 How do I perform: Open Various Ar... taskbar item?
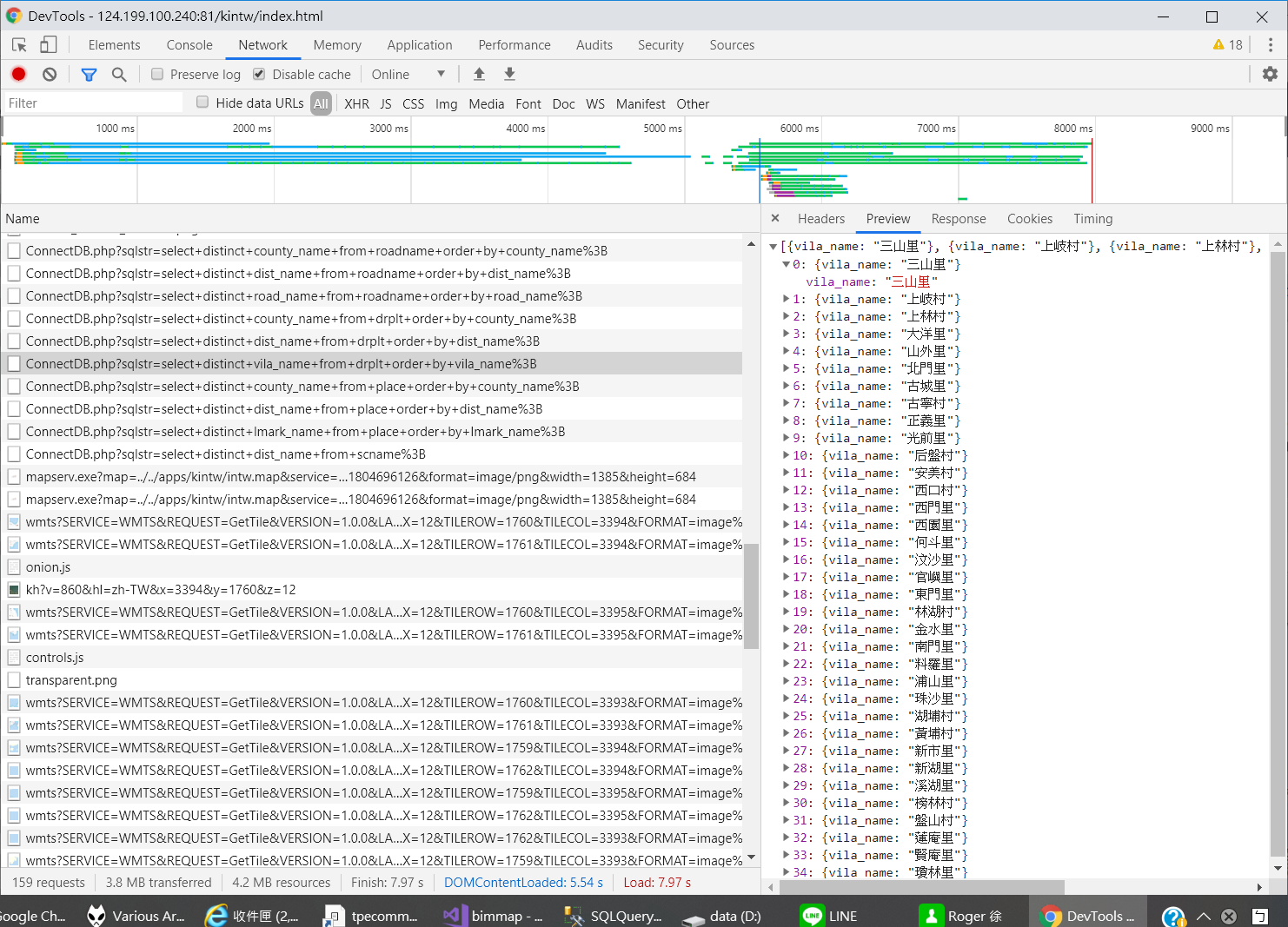tap(136, 916)
